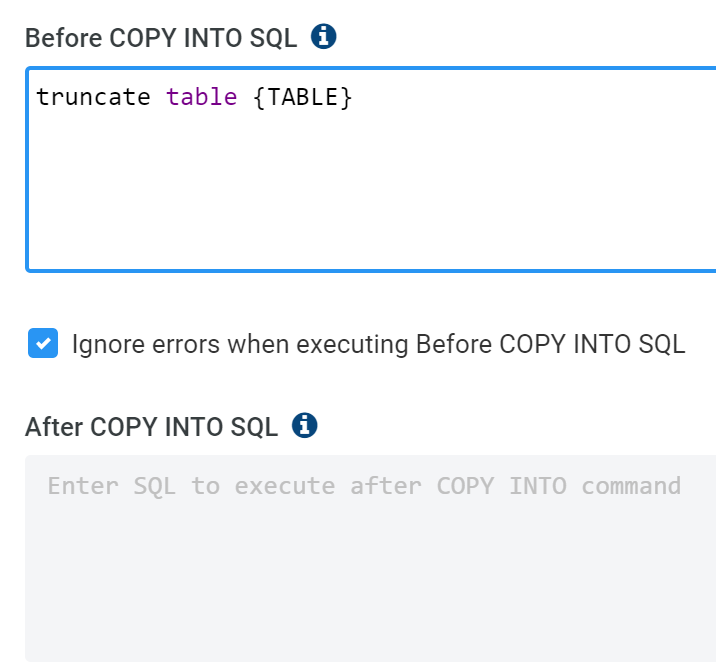Place cursor before the 't' of 'truncate'
This screenshot has height=669, width=716.
pos(38,97)
